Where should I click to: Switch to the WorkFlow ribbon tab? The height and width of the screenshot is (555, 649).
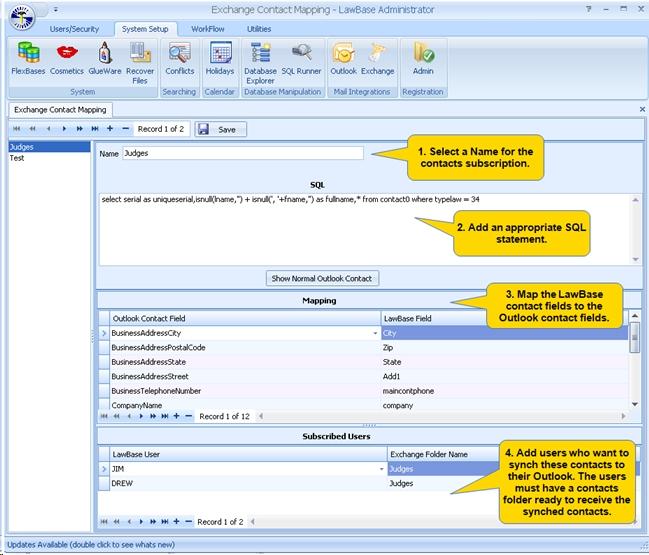pyautogui.click(x=207, y=29)
